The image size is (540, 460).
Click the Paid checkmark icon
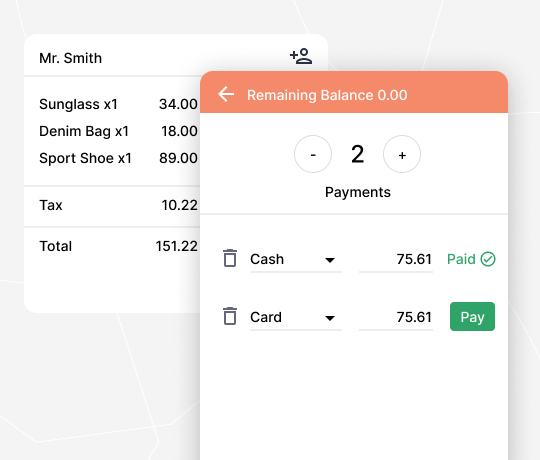pos(488,259)
